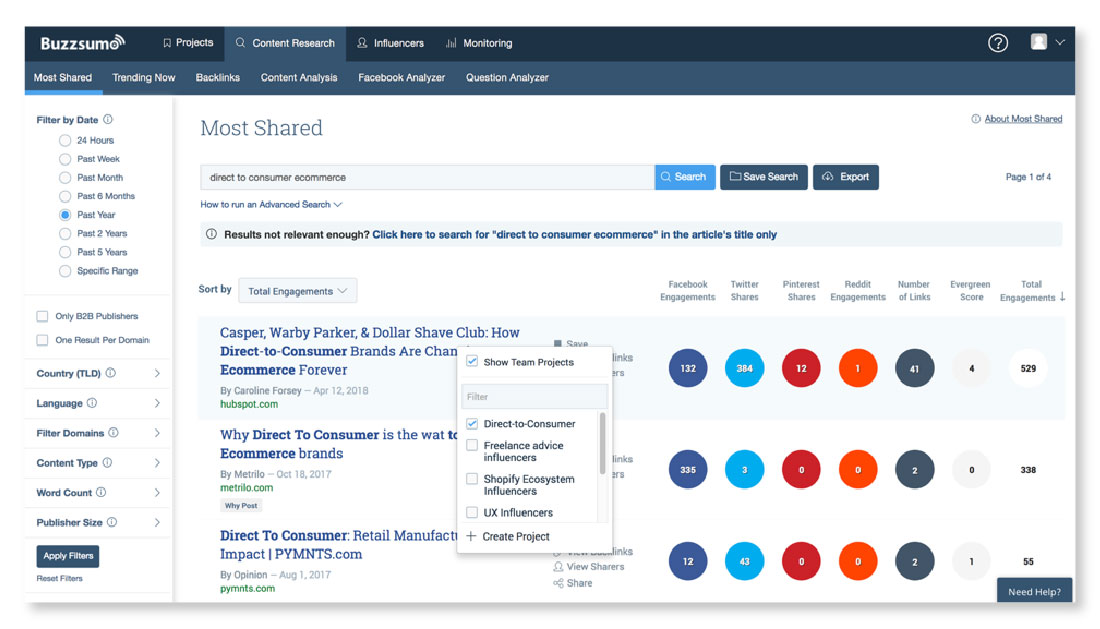Click Facebook engagements bubble 335

coord(688,470)
